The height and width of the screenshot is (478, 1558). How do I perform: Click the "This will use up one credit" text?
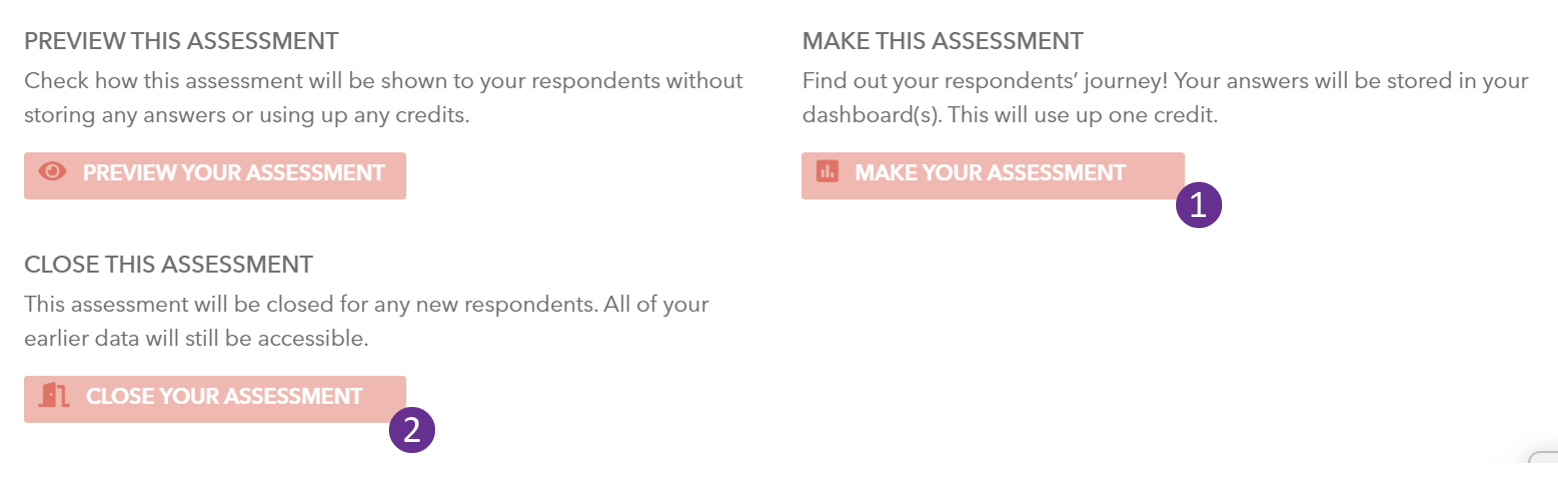(1082, 115)
